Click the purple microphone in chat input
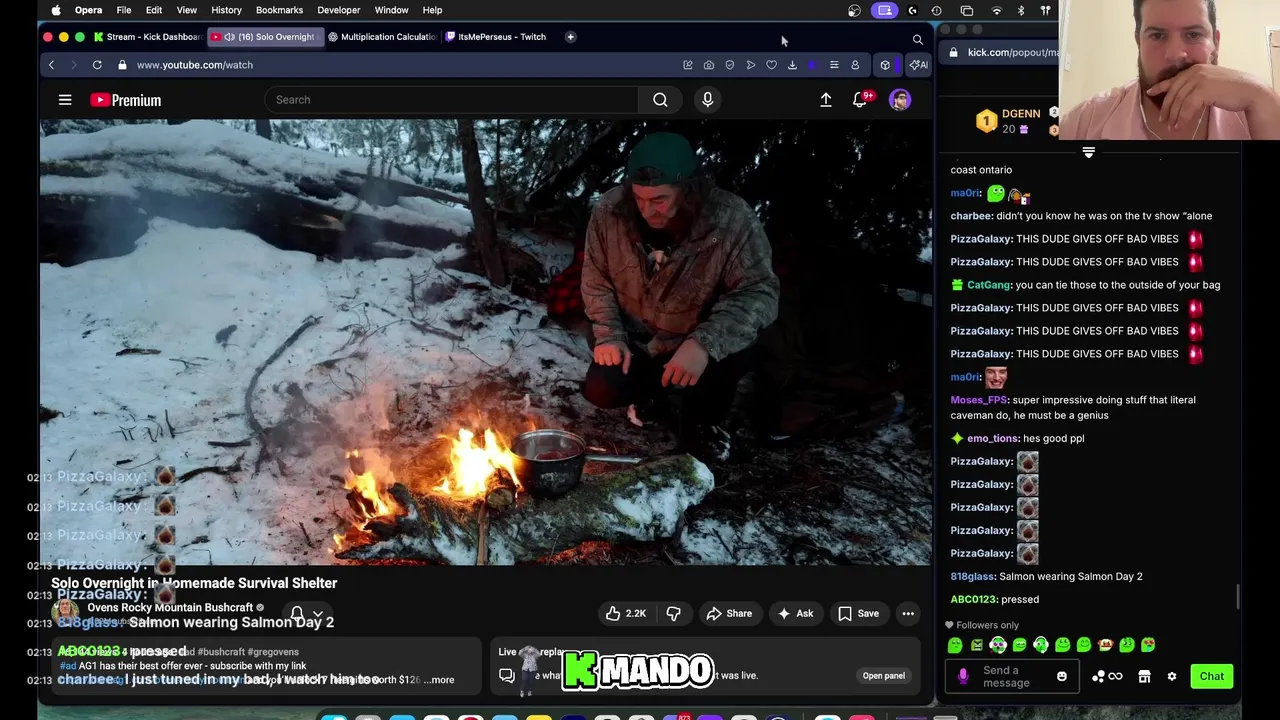This screenshot has height=720, width=1280. click(x=963, y=677)
